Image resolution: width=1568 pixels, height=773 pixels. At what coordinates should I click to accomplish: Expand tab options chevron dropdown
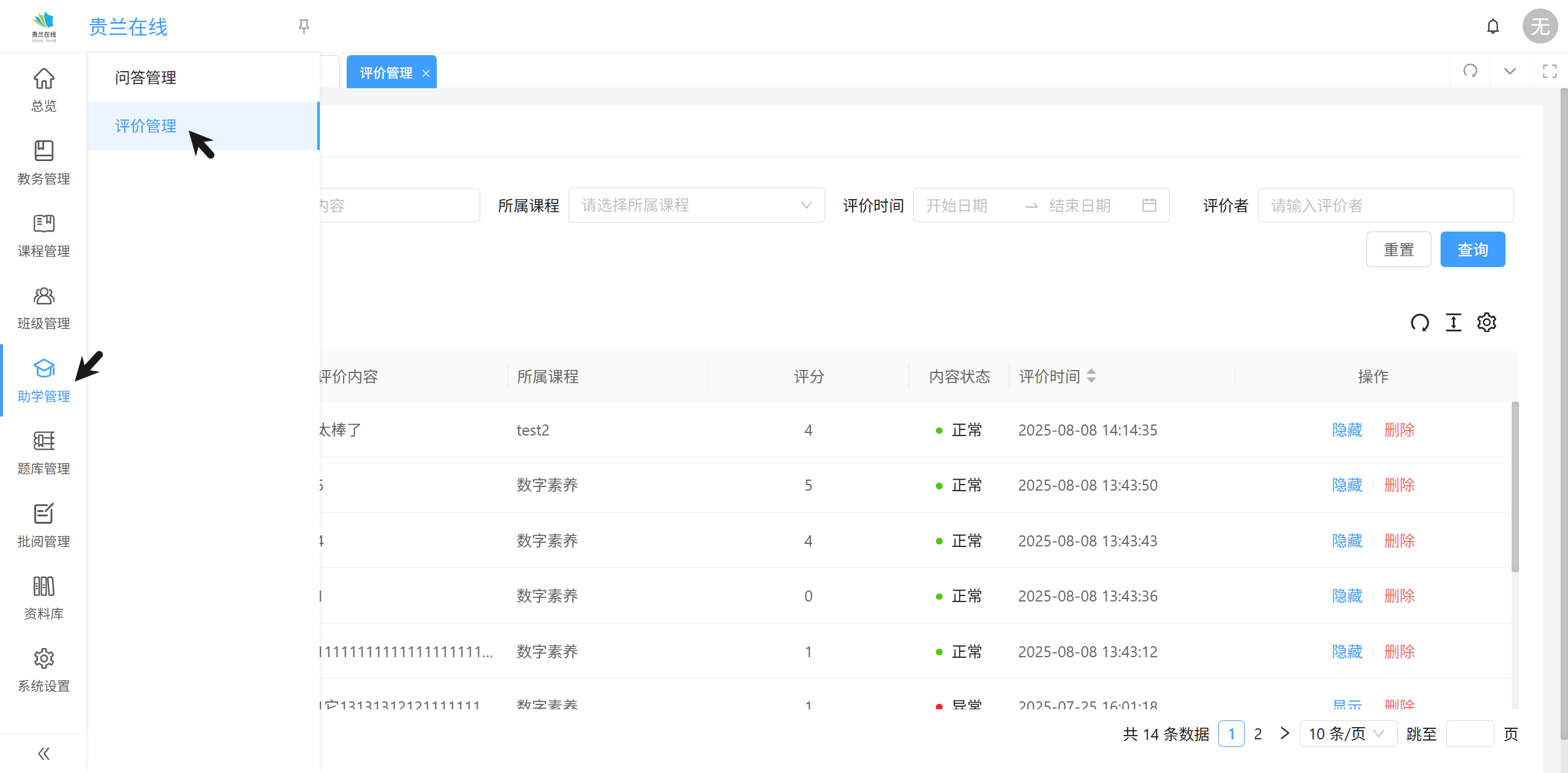1510,71
